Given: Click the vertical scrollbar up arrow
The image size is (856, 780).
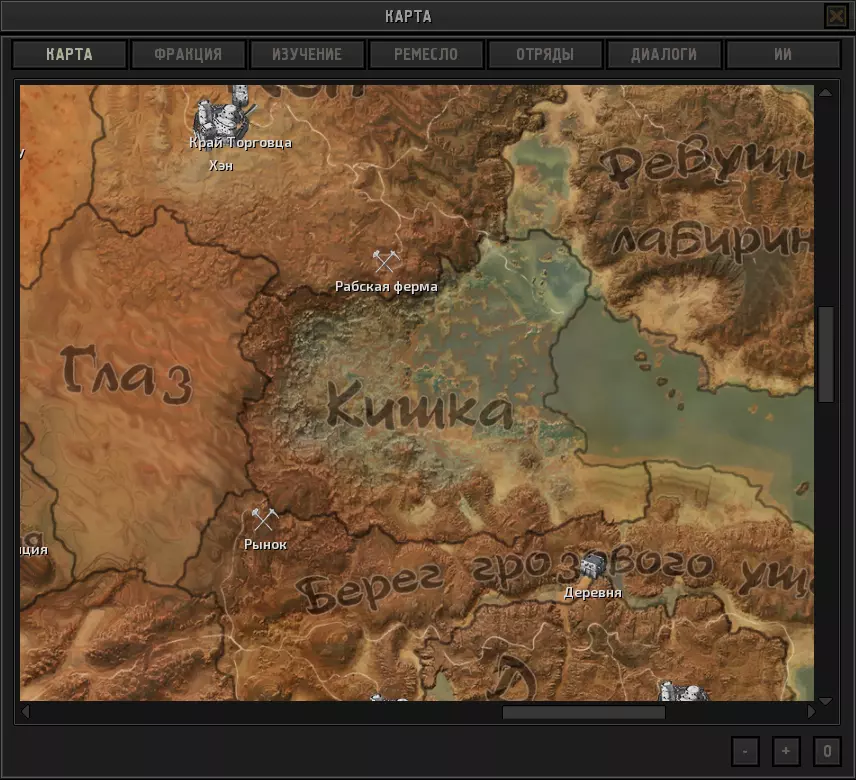Looking at the screenshot, I should point(825,93).
